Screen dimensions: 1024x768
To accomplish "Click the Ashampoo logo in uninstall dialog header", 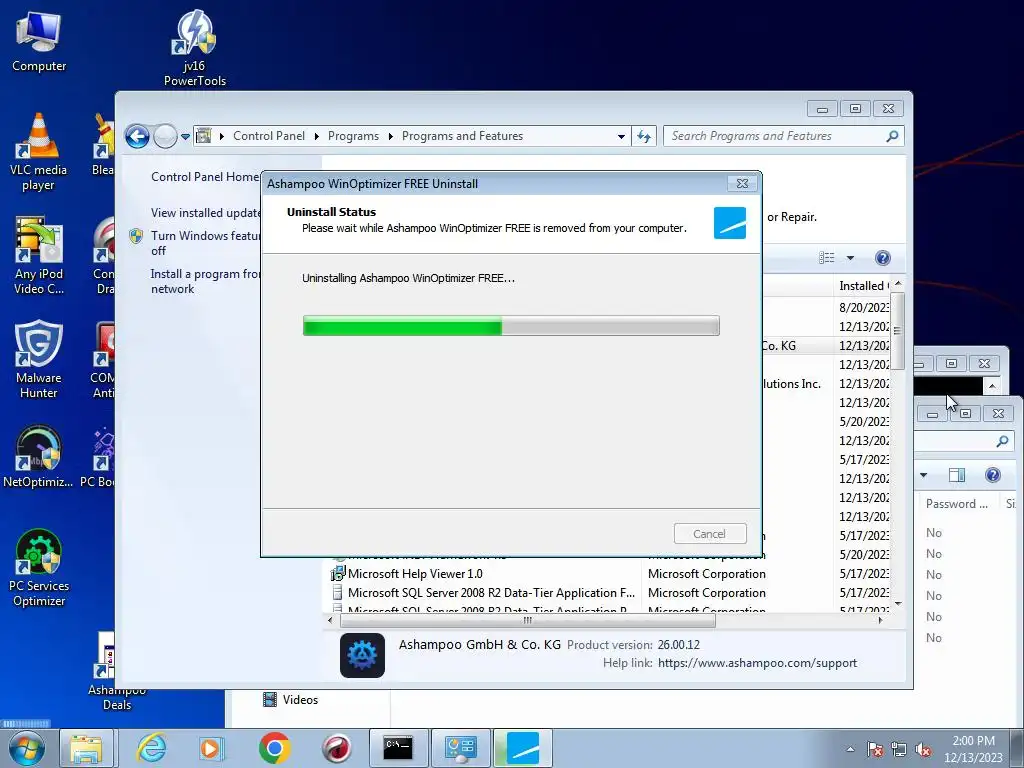I will click(730, 223).
